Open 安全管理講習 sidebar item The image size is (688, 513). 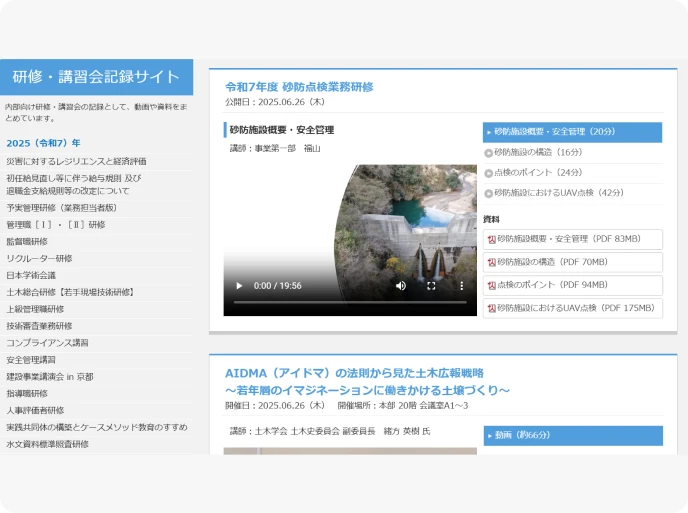tap(31, 360)
